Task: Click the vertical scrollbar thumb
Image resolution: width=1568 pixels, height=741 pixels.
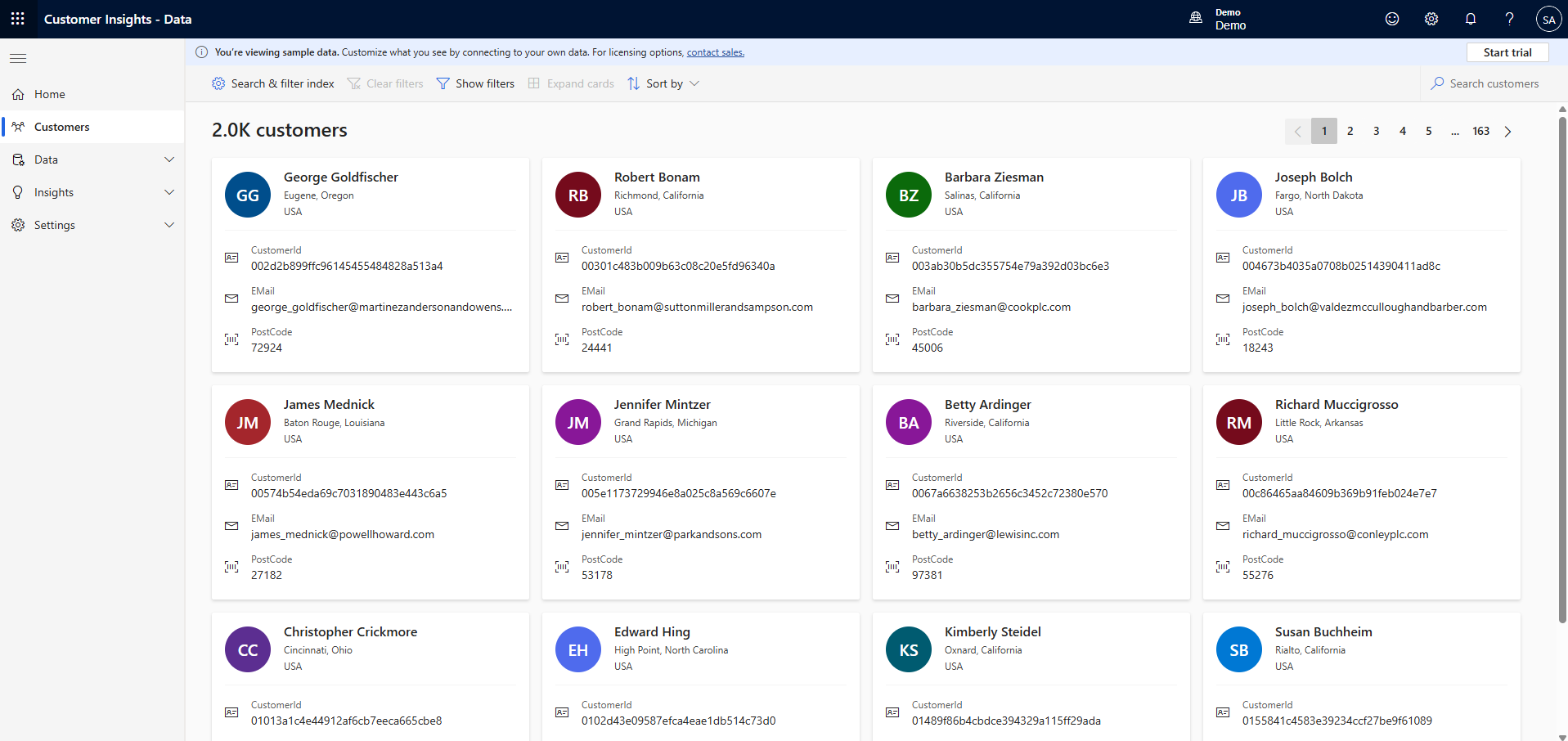Action: (x=1562, y=368)
